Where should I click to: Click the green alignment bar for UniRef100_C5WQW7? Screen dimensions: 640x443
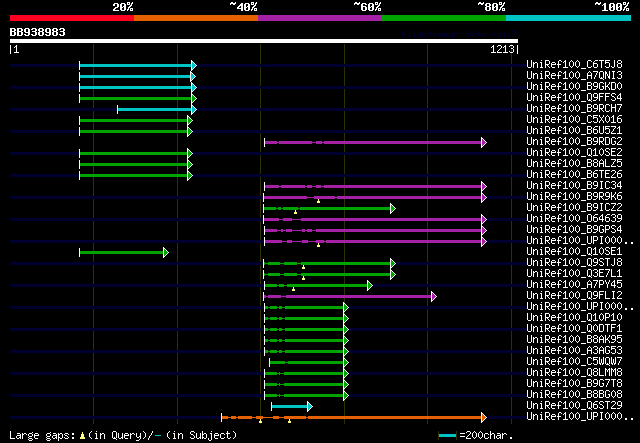click(x=309, y=362)
